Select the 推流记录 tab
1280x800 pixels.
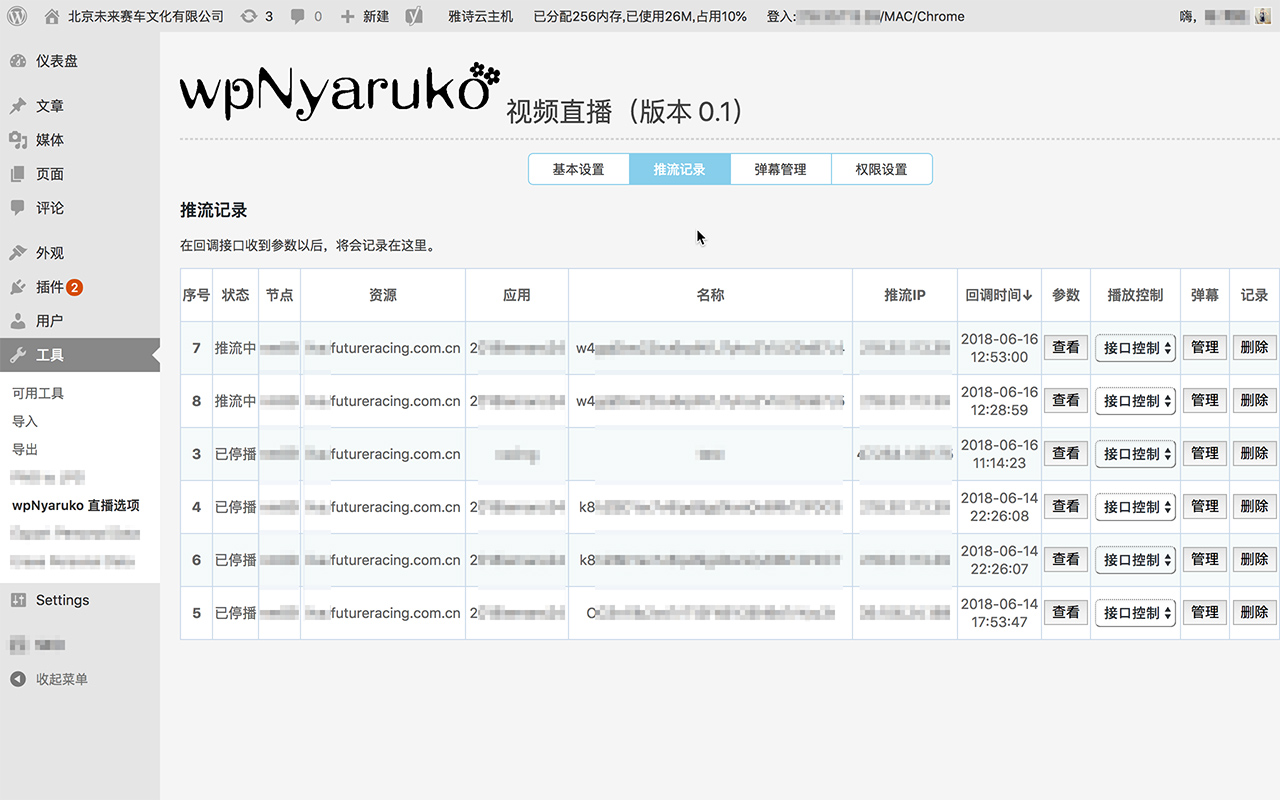[x=680, y=169]
